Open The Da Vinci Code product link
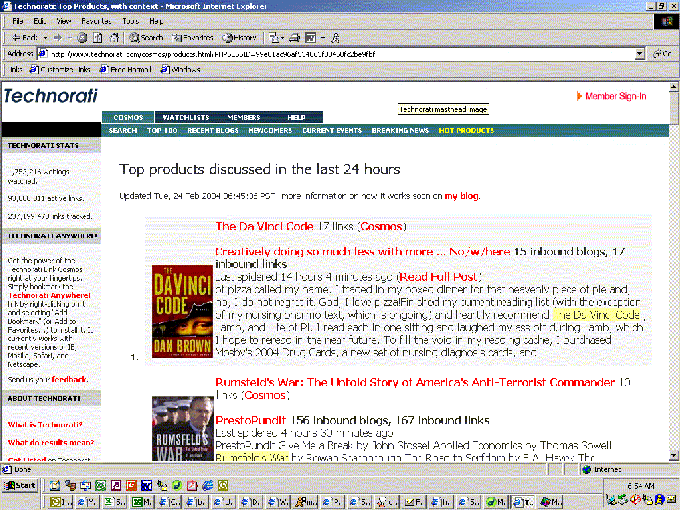Screen dimensions: 680x510 [x=264, y=226]
